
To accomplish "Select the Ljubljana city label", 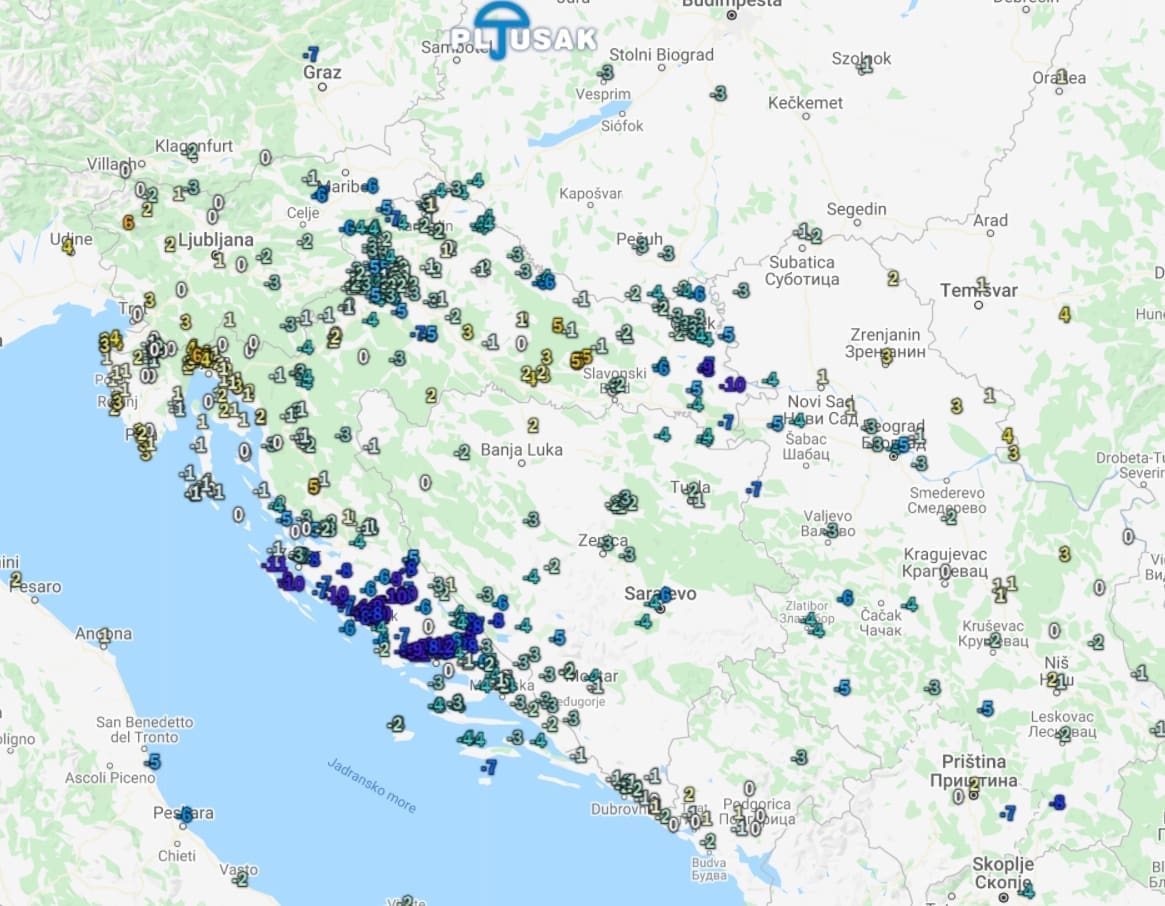I will pyautogui.click(x=215, y=240).
